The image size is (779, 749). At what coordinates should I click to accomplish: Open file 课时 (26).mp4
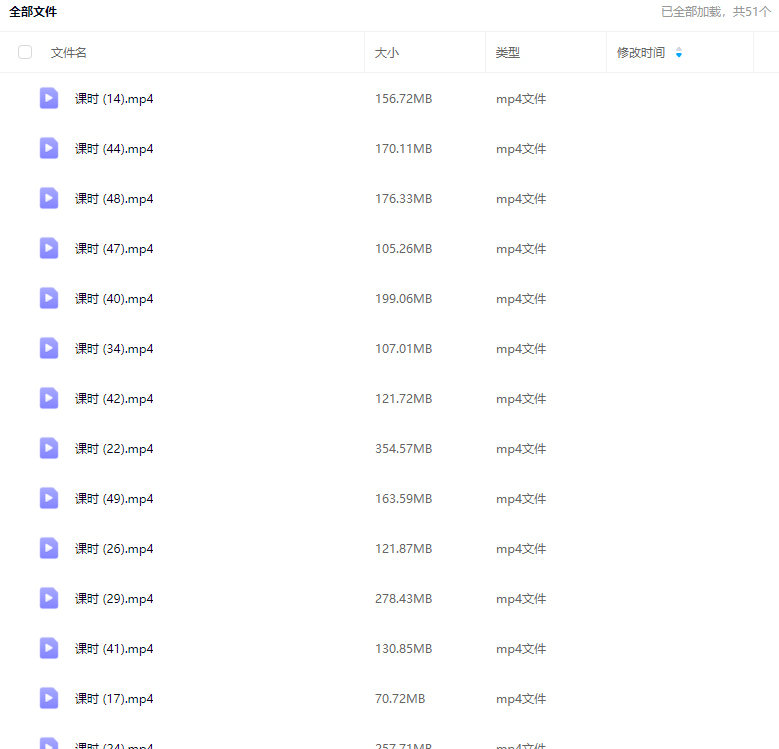point(114,549)
